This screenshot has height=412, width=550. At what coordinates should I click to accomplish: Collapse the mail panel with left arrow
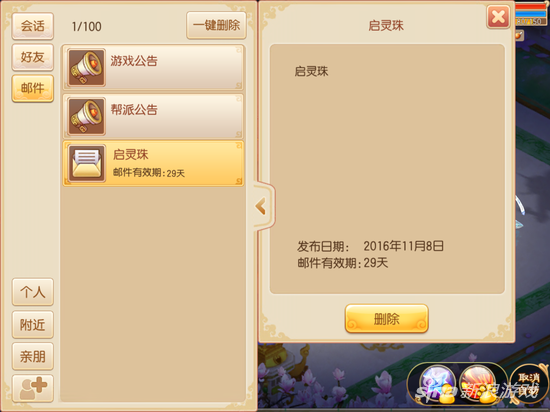(x=262, y=206)
